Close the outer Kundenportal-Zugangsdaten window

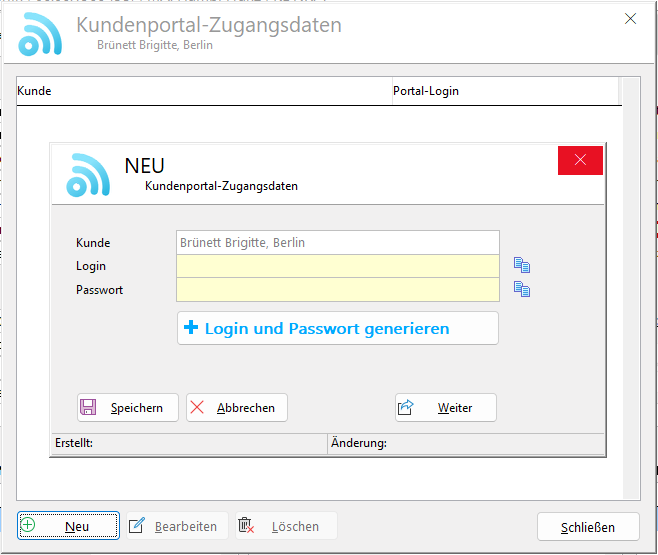coord(630,18)
